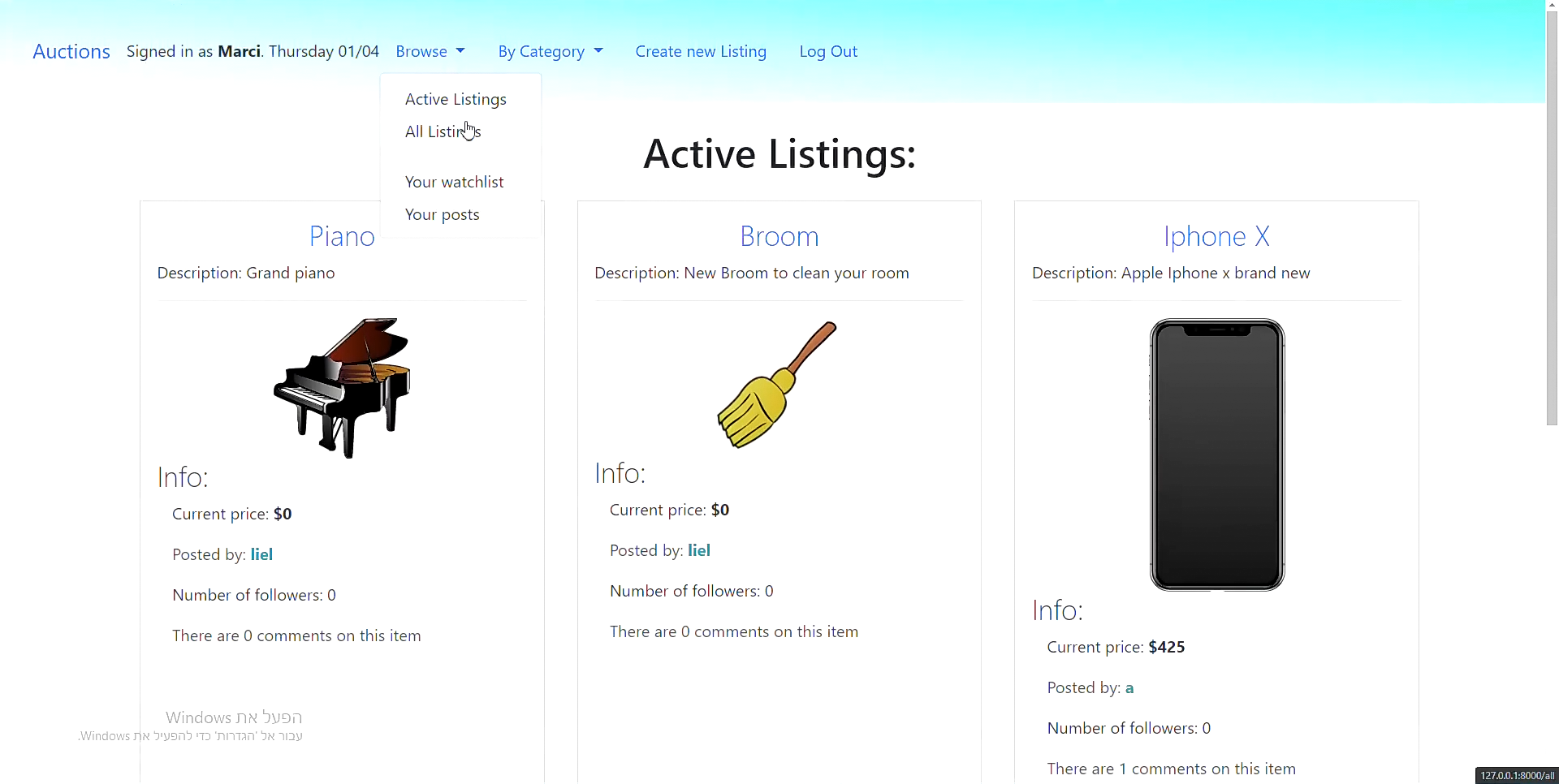Click the grand piano image
This screenshot has height=784, width=1559.
click(342, 388)
